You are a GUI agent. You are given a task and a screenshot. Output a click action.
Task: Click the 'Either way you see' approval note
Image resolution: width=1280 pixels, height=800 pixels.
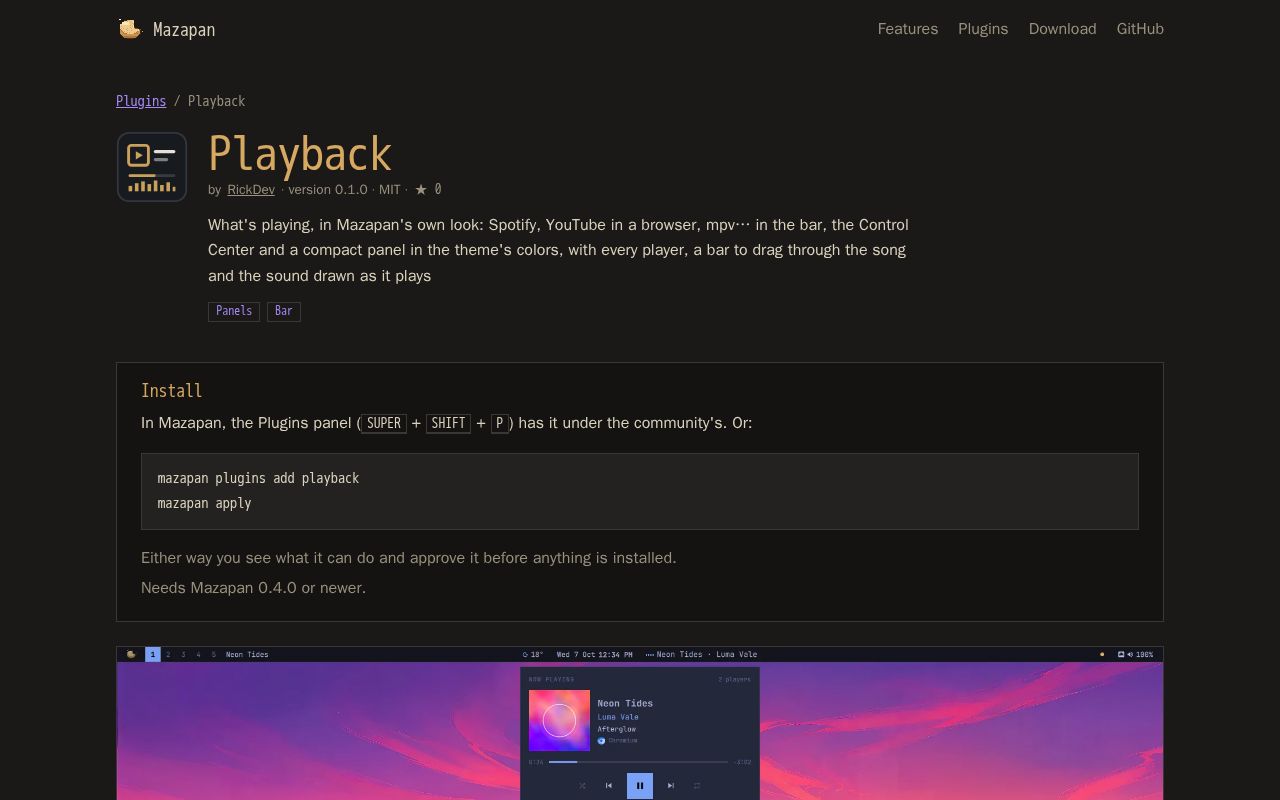(x=409, y=558)
